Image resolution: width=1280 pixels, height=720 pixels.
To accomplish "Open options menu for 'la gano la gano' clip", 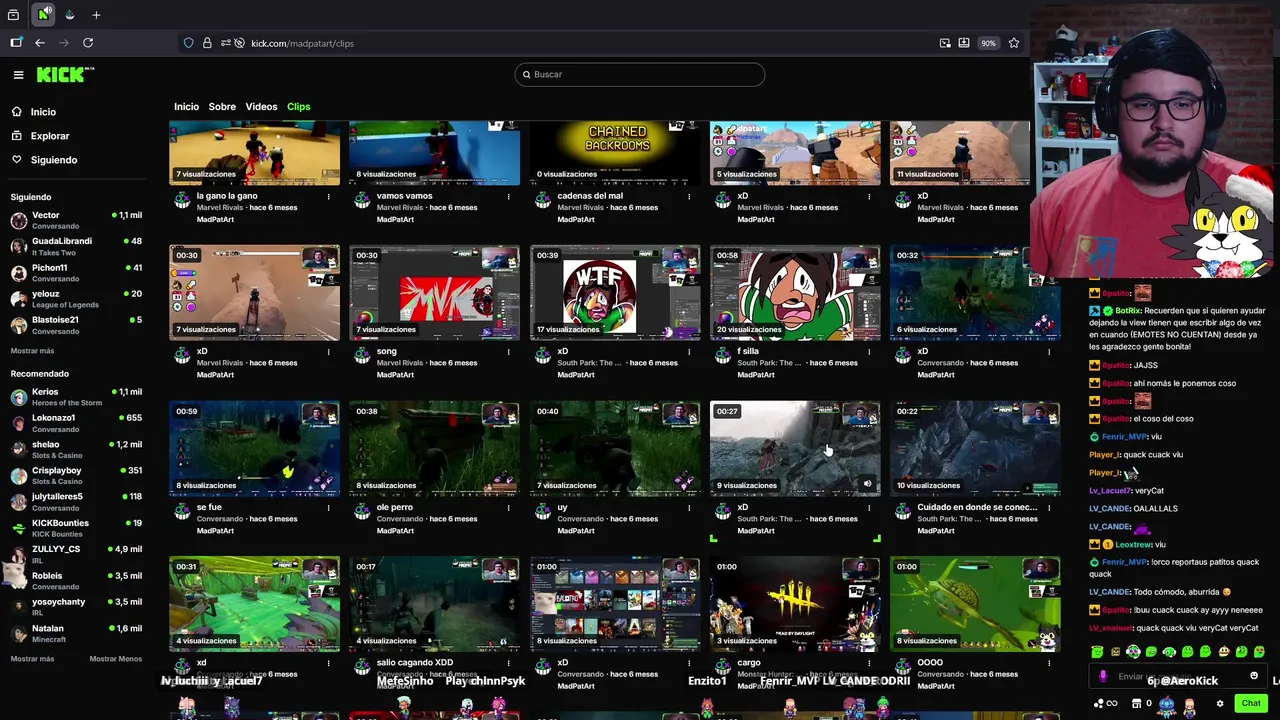I will [x=328, y=196].
